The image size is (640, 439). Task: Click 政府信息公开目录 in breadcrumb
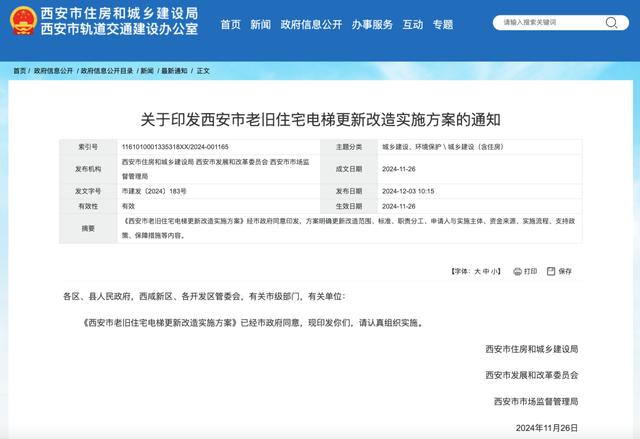107,71
